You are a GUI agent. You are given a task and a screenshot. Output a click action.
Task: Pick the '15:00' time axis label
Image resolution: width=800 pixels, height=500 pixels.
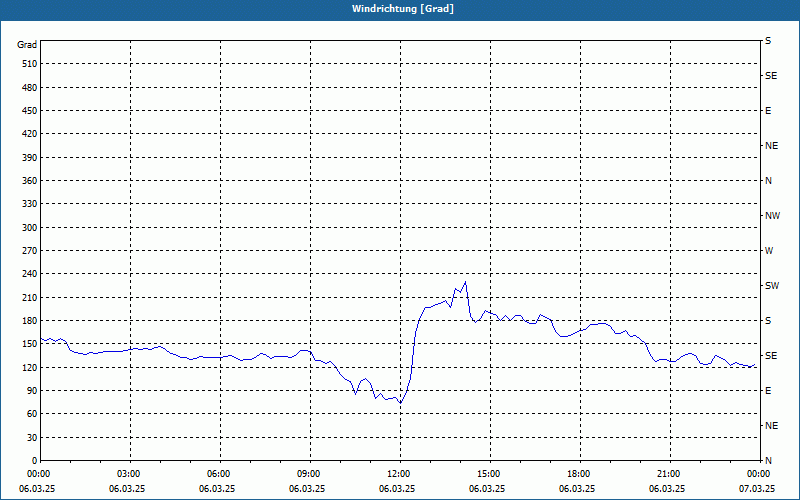pyautogui.click(x=488, y=474)
